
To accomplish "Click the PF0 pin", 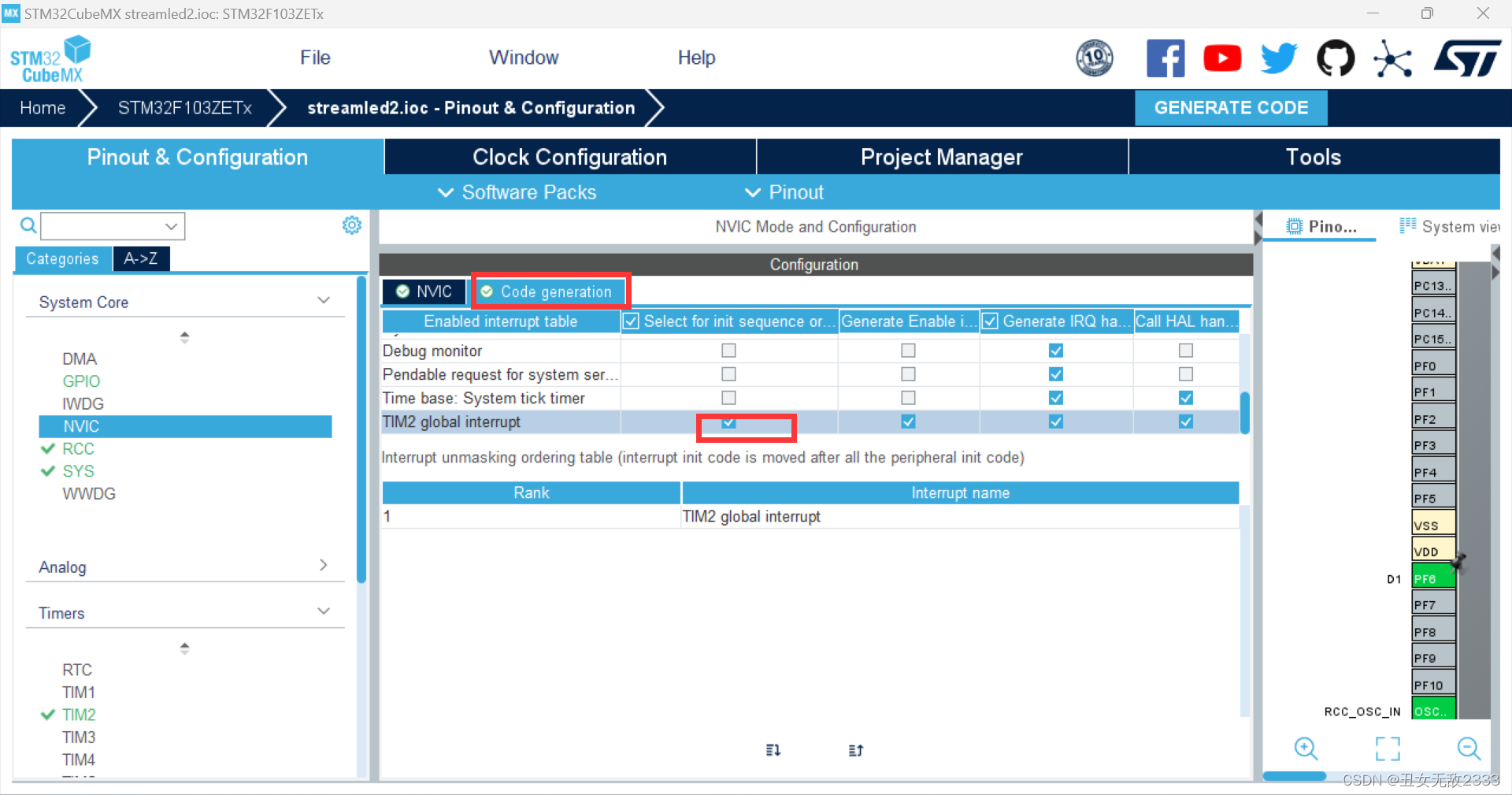I will click(x=1433, y=365).
